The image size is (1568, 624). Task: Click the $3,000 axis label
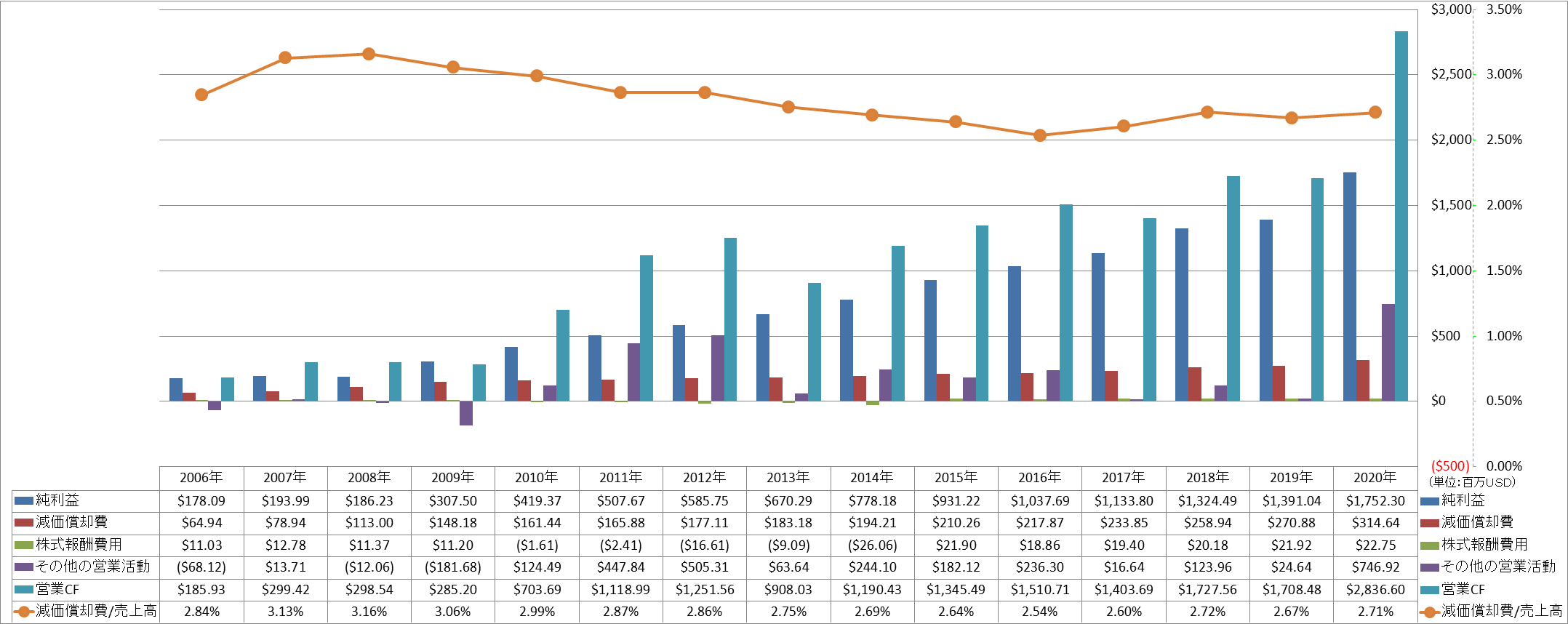coord(1451,9)
